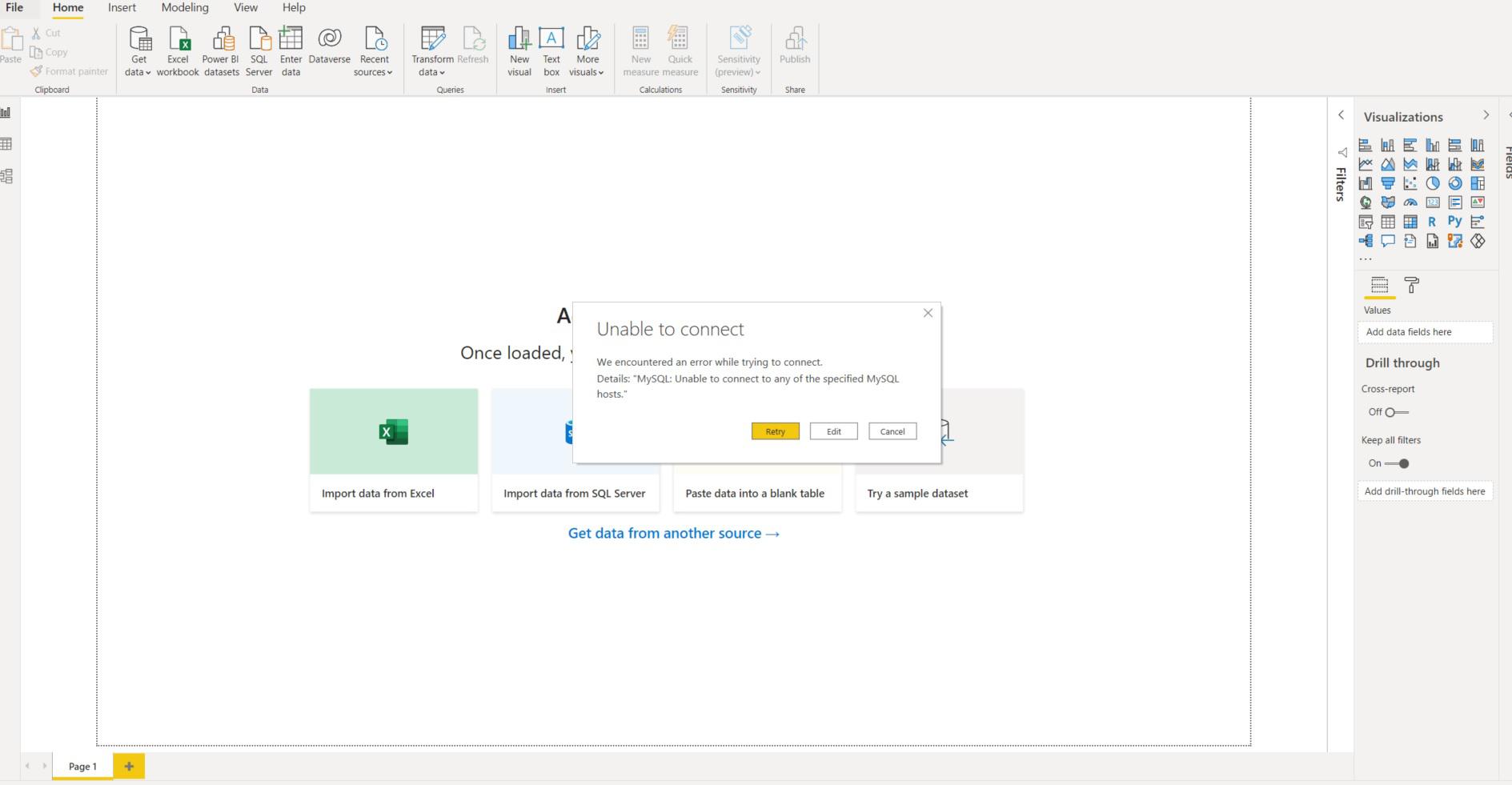The height and width of the screenshot is (785, 1512).
Task: Click the Add data fields here well
Action: pos(1425,332)
